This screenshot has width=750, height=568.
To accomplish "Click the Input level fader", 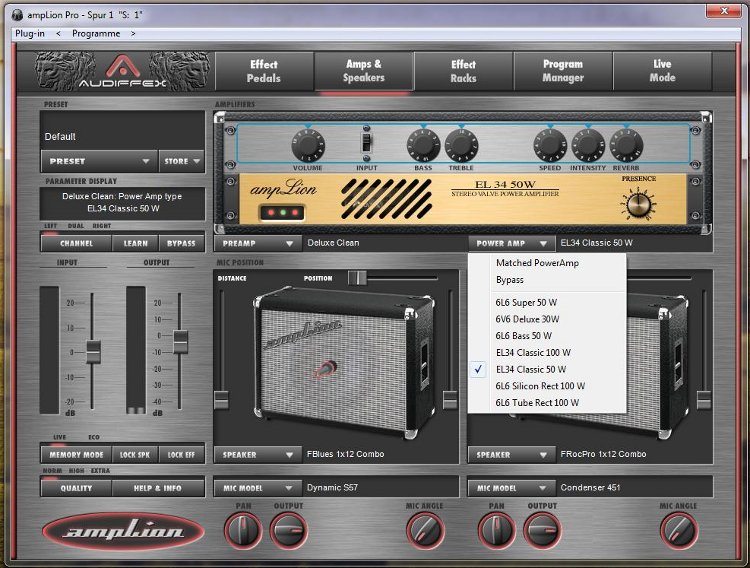I will [x=93, y=352].
